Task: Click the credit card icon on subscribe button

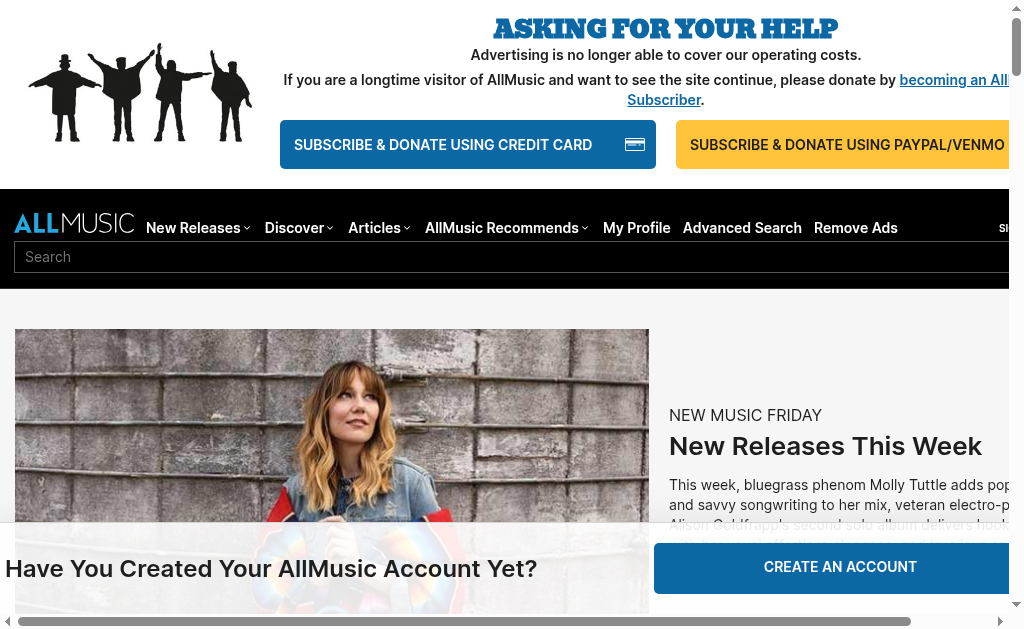Action: tap(635, 144)
